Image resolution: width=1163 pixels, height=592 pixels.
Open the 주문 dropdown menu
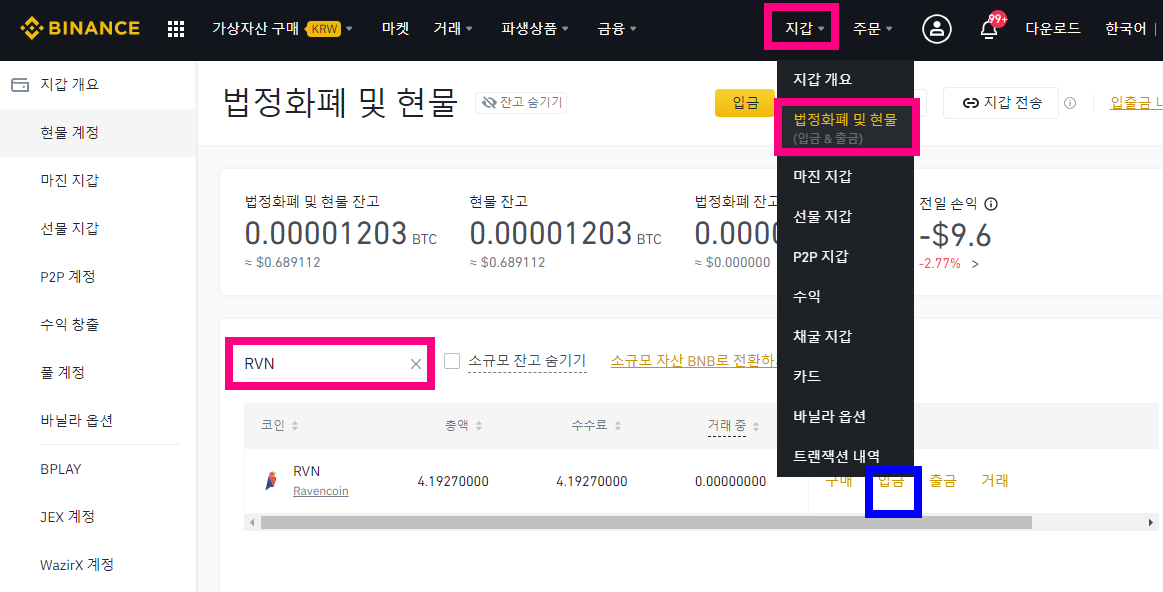872,29
